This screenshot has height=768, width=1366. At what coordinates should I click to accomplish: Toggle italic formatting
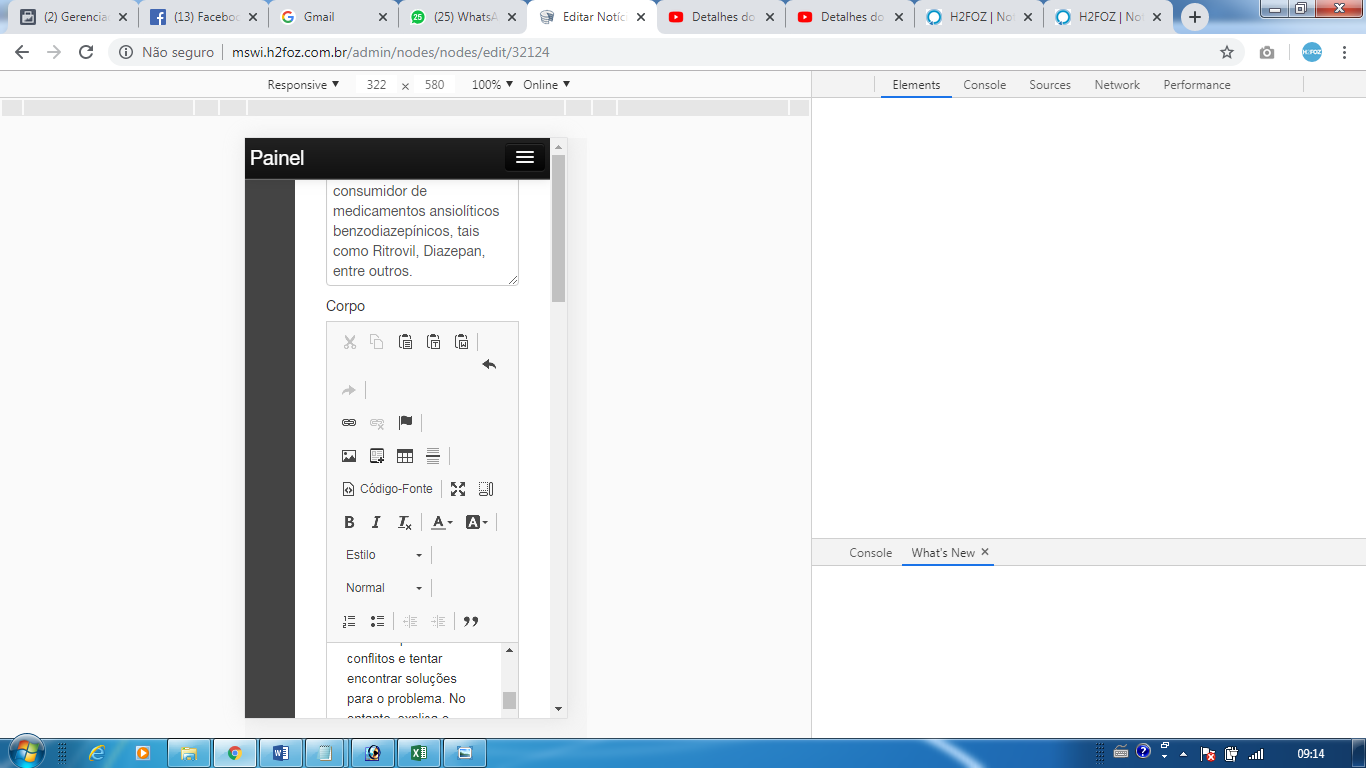pyautogui.click(x=376, y=522)
